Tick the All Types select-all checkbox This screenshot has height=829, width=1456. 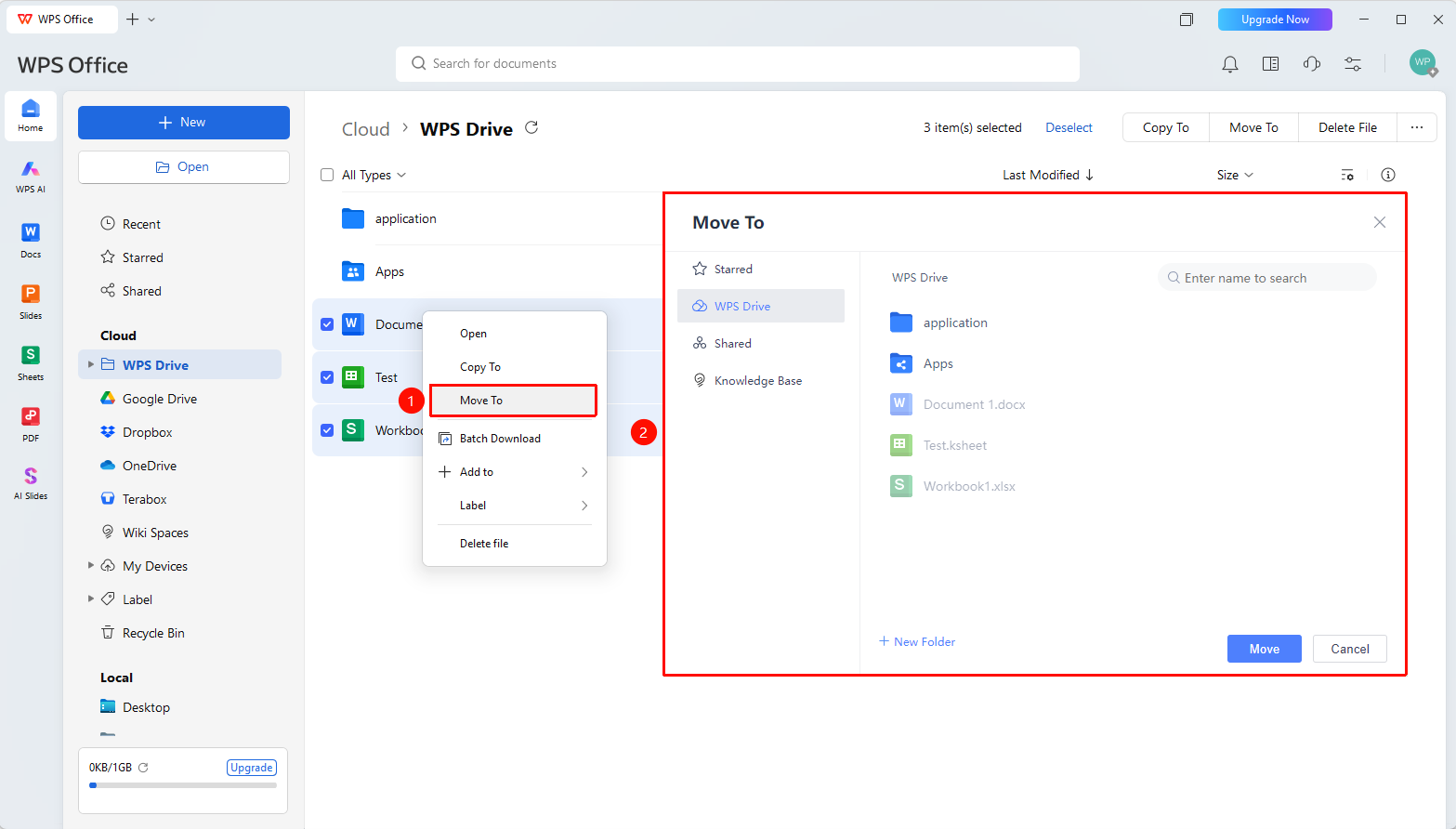327,175
